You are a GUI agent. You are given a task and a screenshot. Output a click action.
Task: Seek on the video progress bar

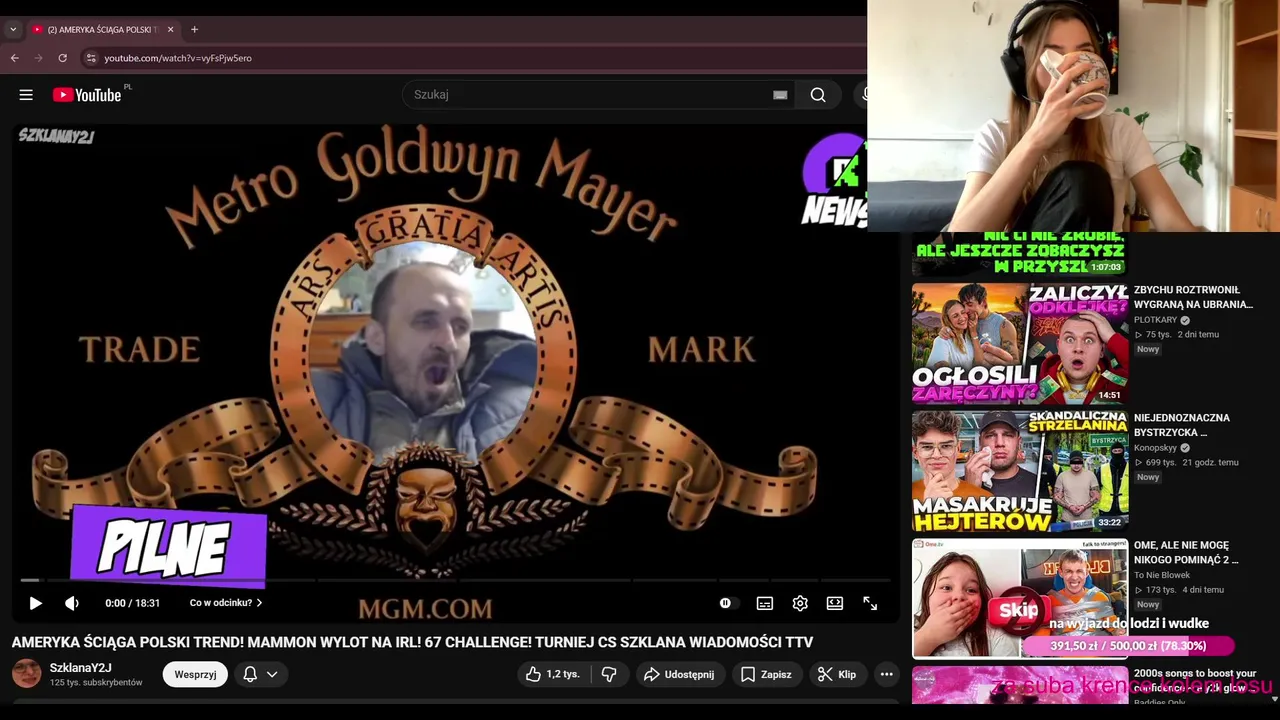point(455,579)
